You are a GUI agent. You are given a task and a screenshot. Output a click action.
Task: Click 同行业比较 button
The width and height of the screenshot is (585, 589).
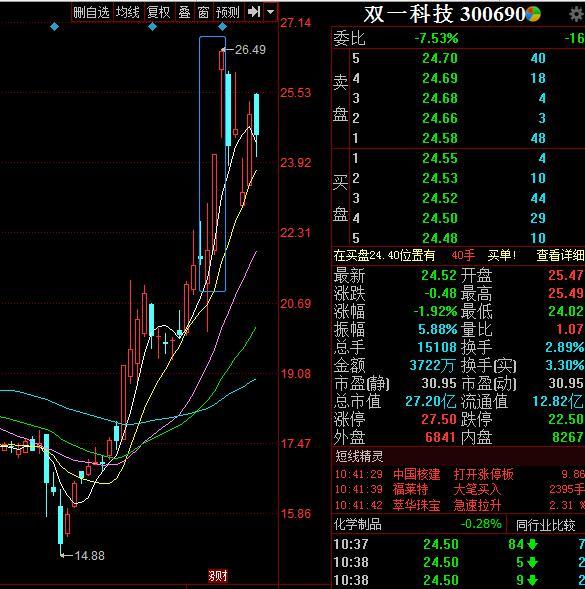[546, 525]
